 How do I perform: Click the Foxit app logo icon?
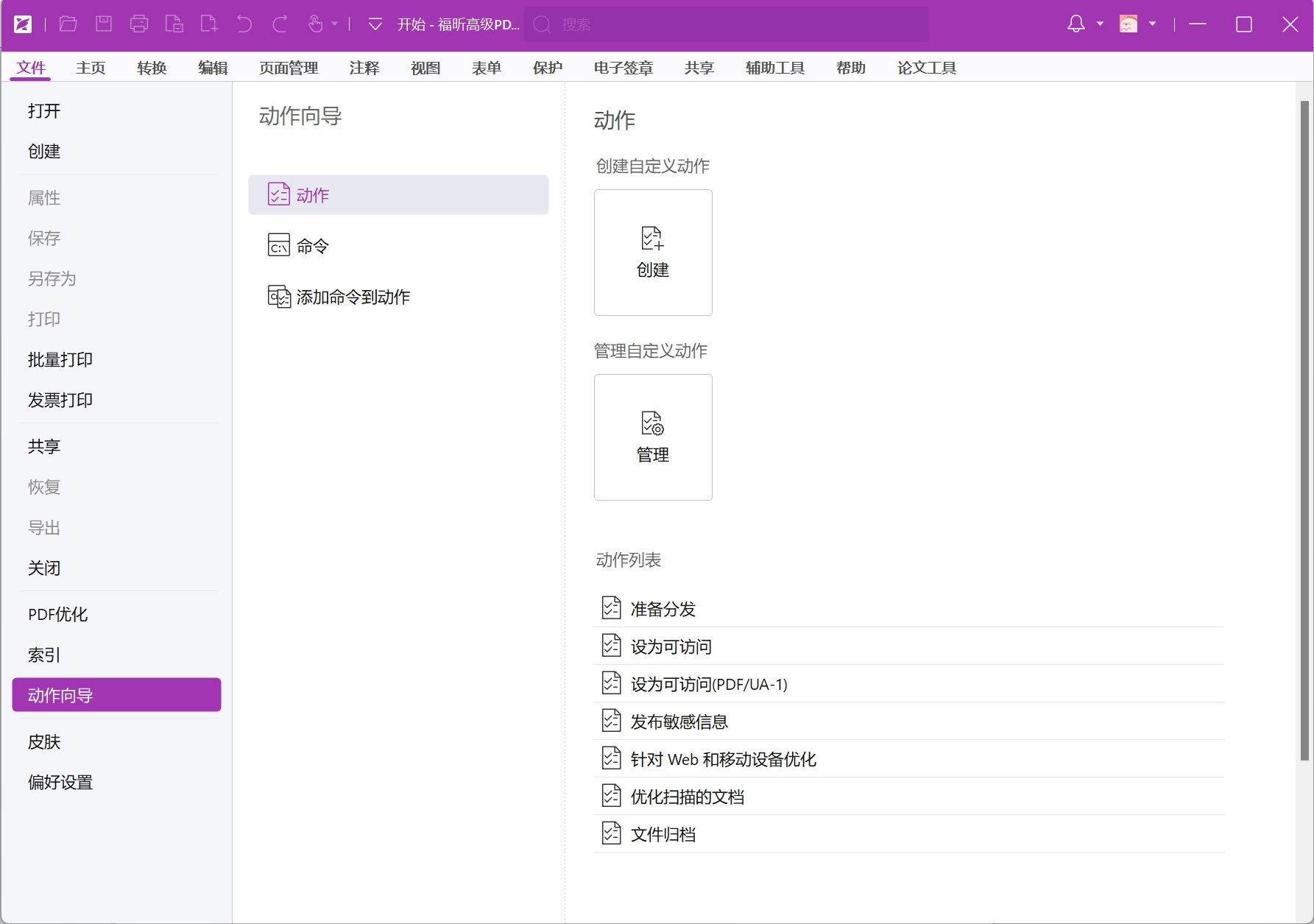tap(23, 24)
